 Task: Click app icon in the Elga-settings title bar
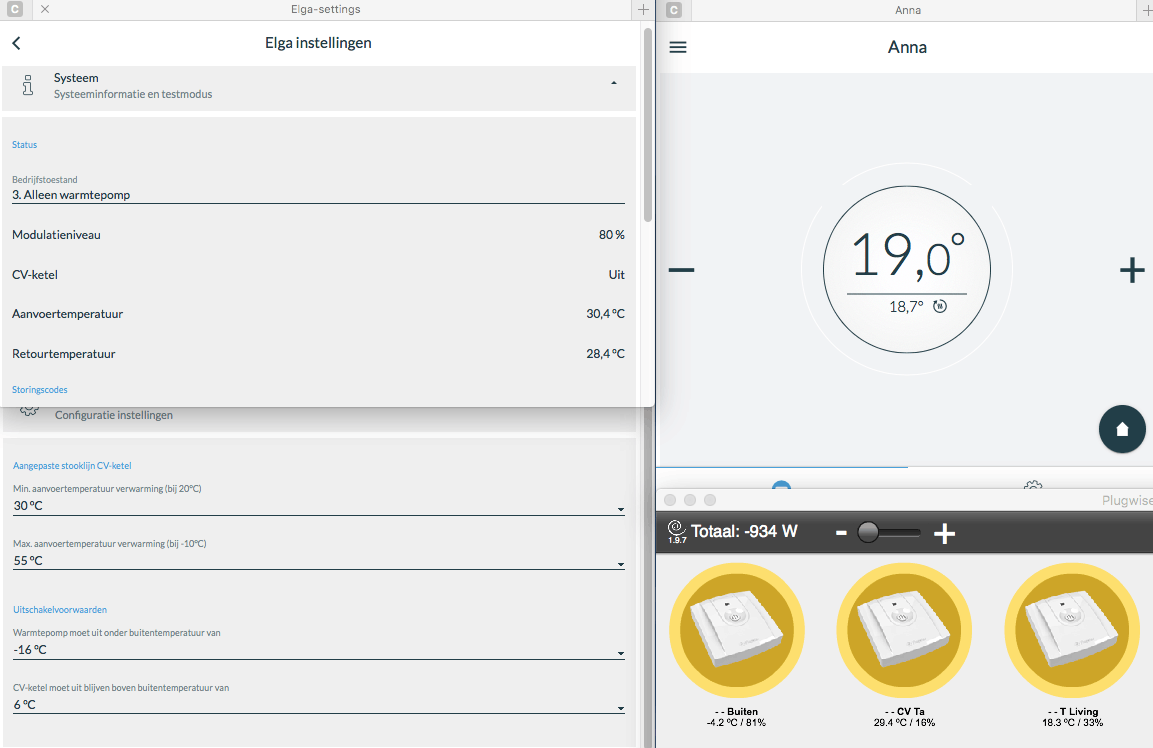point(14,10)
